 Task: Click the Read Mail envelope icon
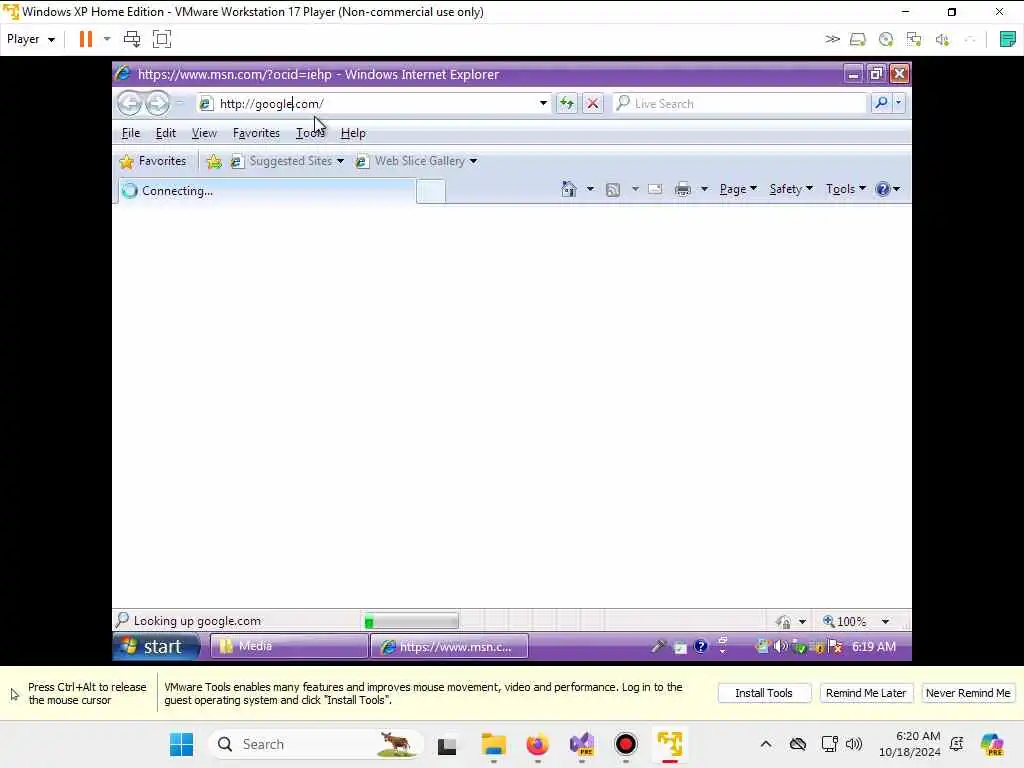(x=655, y=189)
